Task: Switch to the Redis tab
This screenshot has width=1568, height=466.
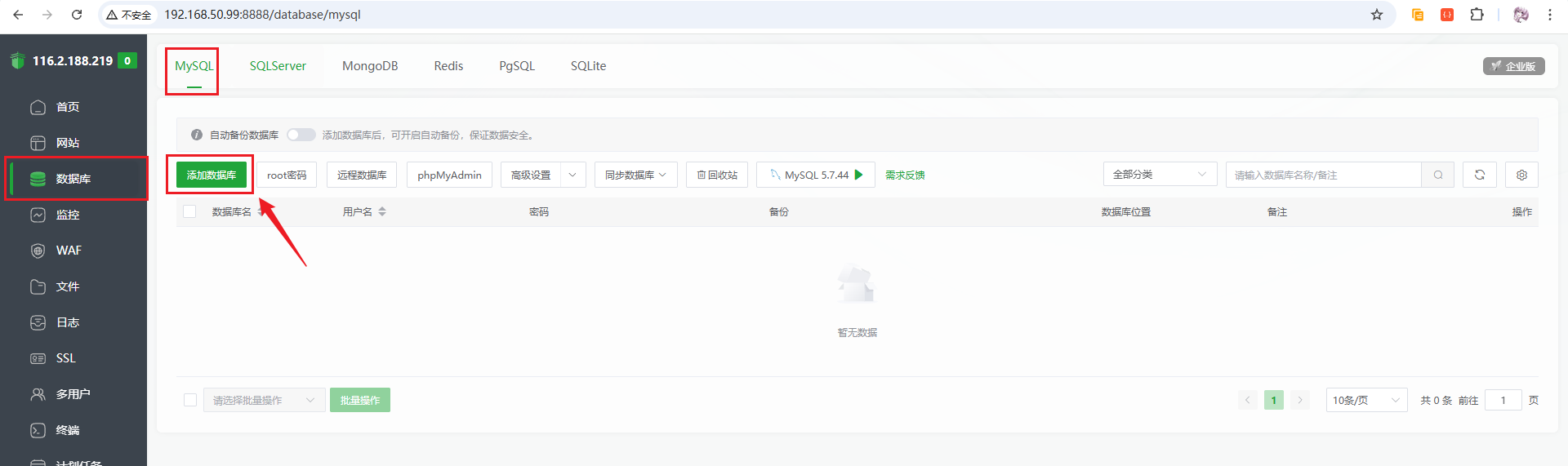Action: [448, 66]
